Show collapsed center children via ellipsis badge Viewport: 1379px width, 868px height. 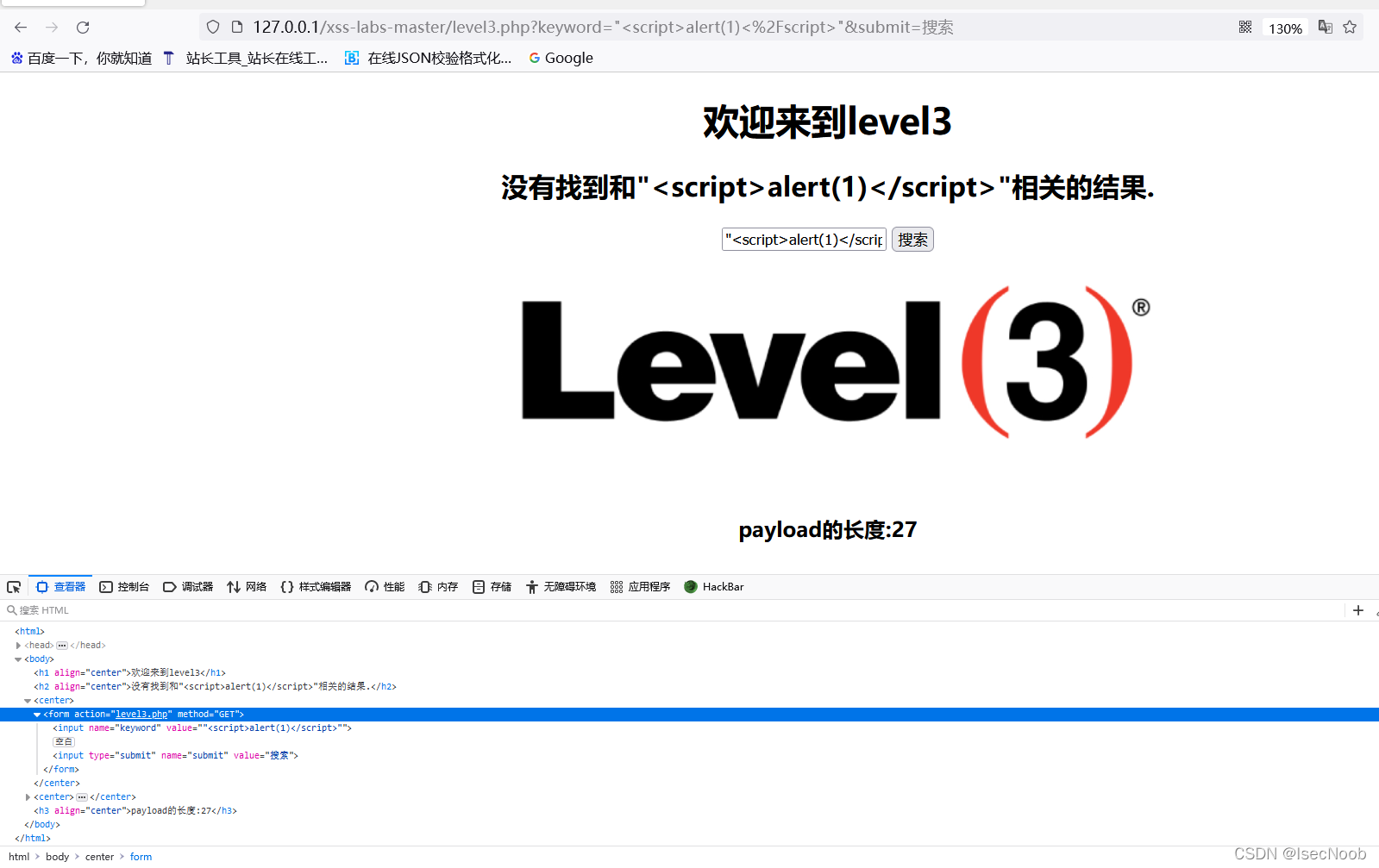82,797
